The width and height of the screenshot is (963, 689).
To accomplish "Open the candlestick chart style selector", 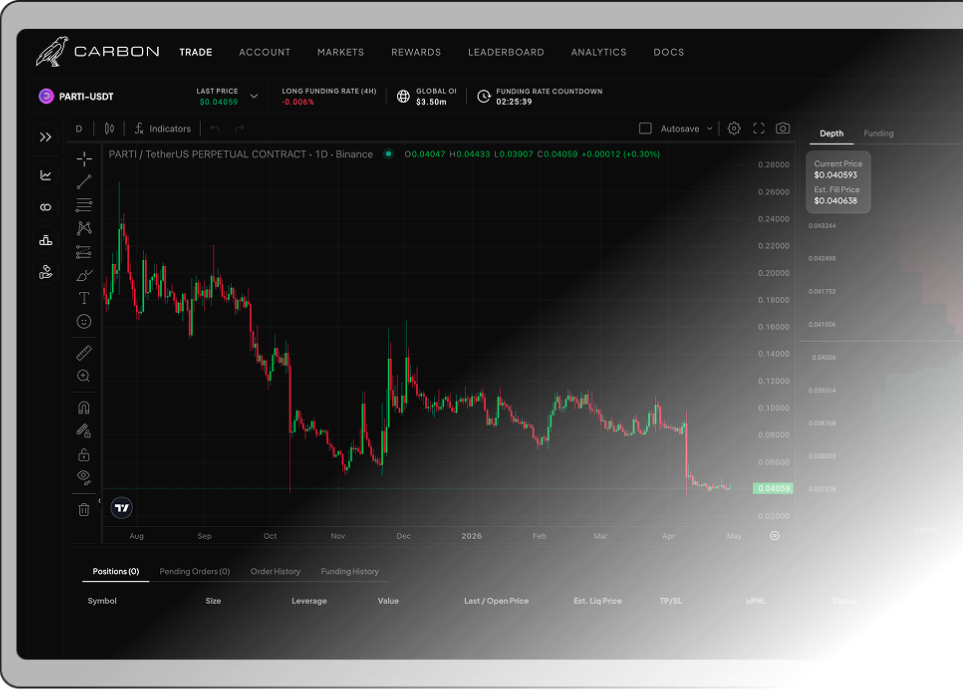I will (109, 128).
